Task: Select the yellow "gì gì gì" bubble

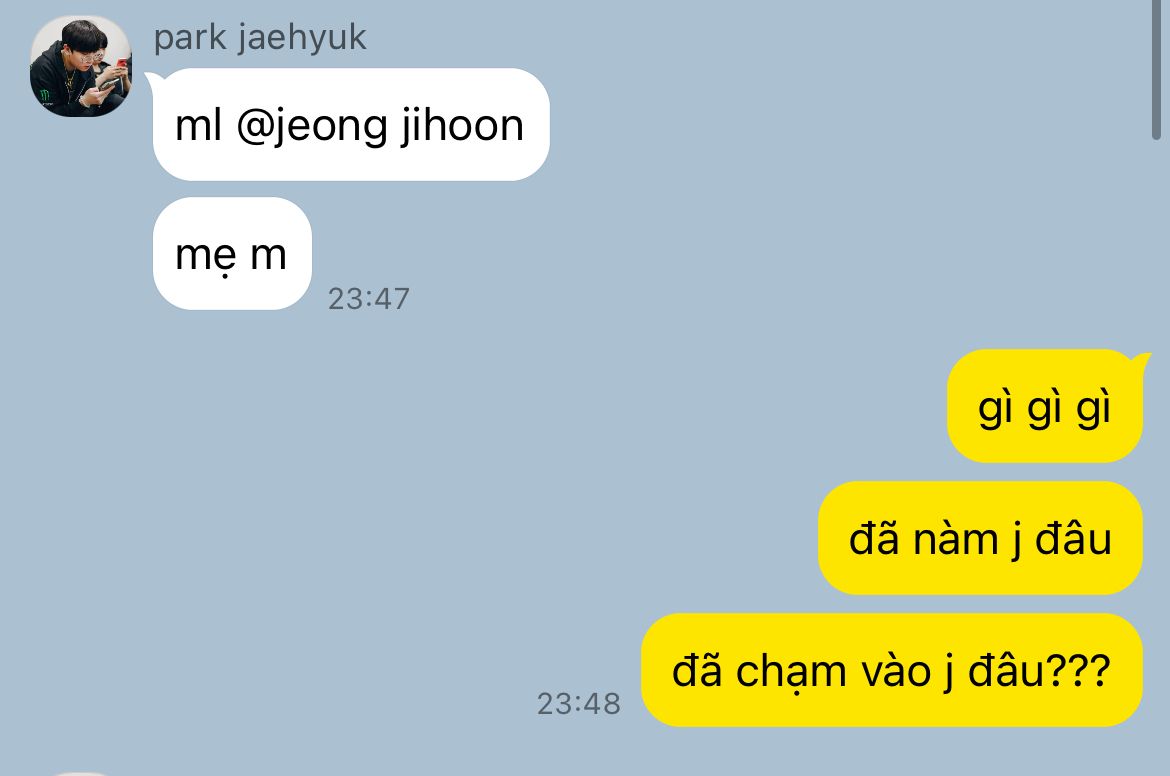Action: click(1045, 406)
